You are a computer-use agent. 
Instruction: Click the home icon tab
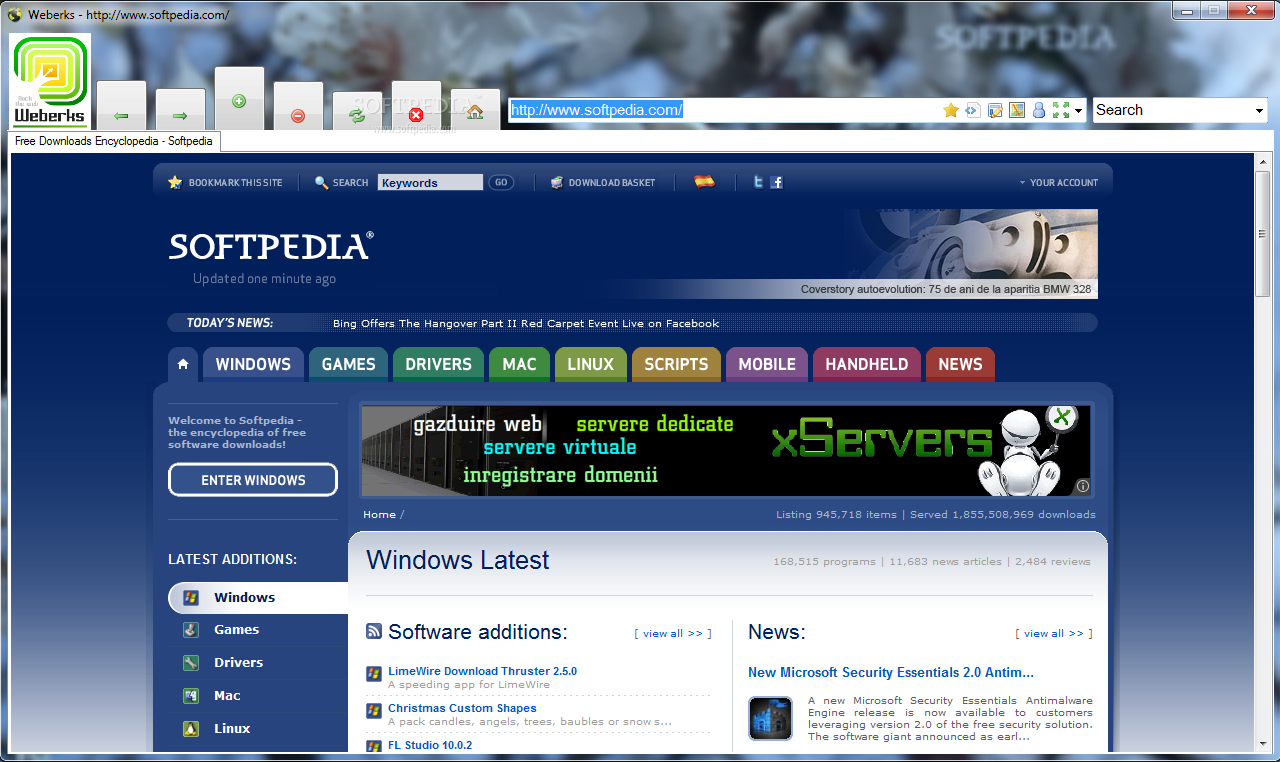coord(183,364)
